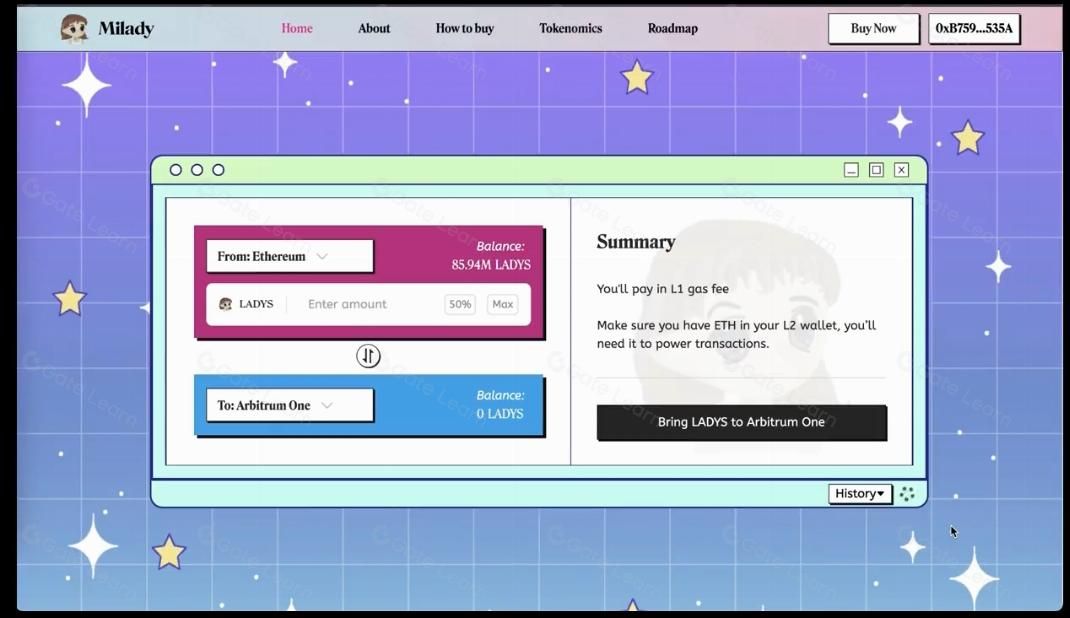Expand the History dropdown

click(x=860, y=493)
